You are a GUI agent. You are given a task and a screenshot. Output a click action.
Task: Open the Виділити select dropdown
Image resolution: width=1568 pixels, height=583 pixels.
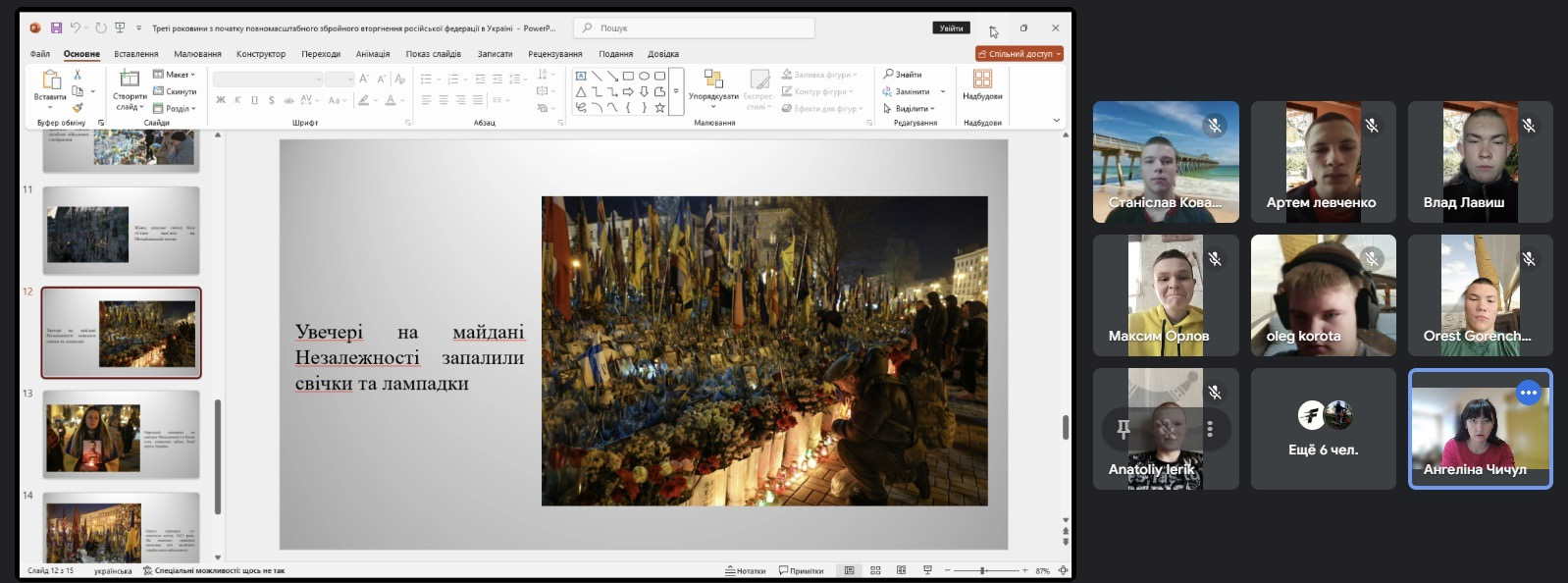(x=910, y=108)
